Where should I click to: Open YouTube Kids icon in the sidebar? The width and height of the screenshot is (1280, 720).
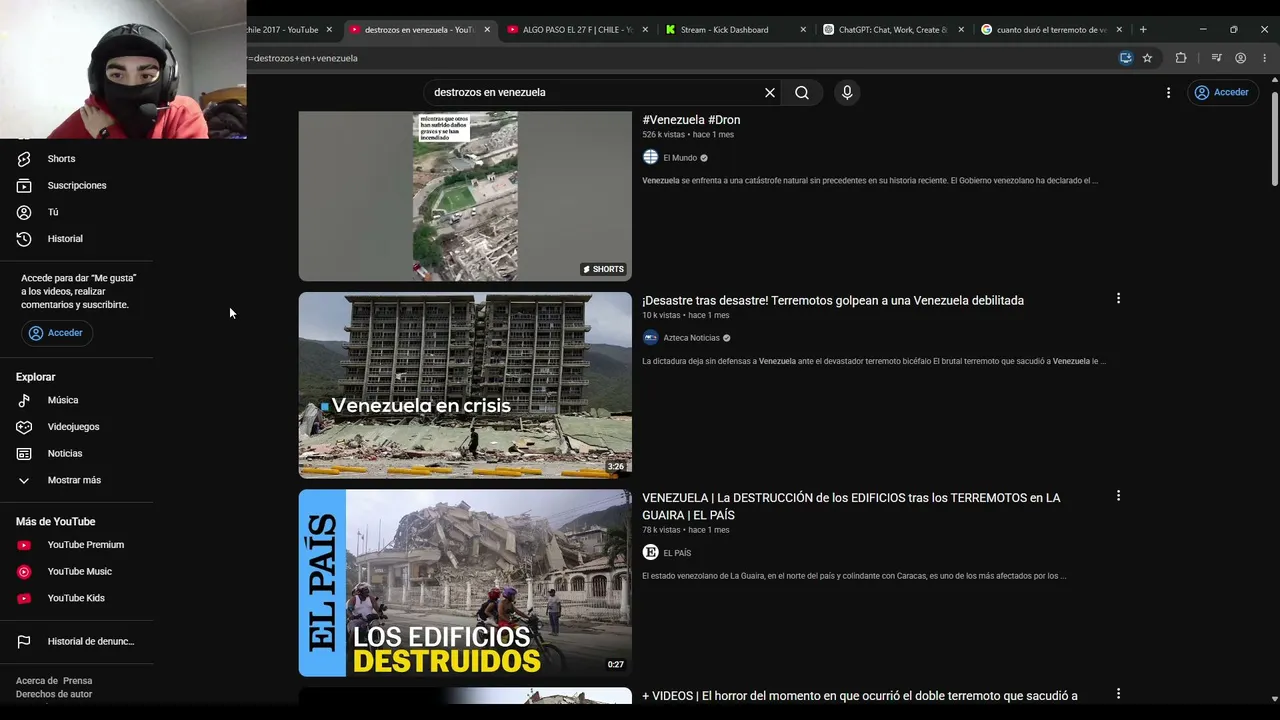pos(24,598)
